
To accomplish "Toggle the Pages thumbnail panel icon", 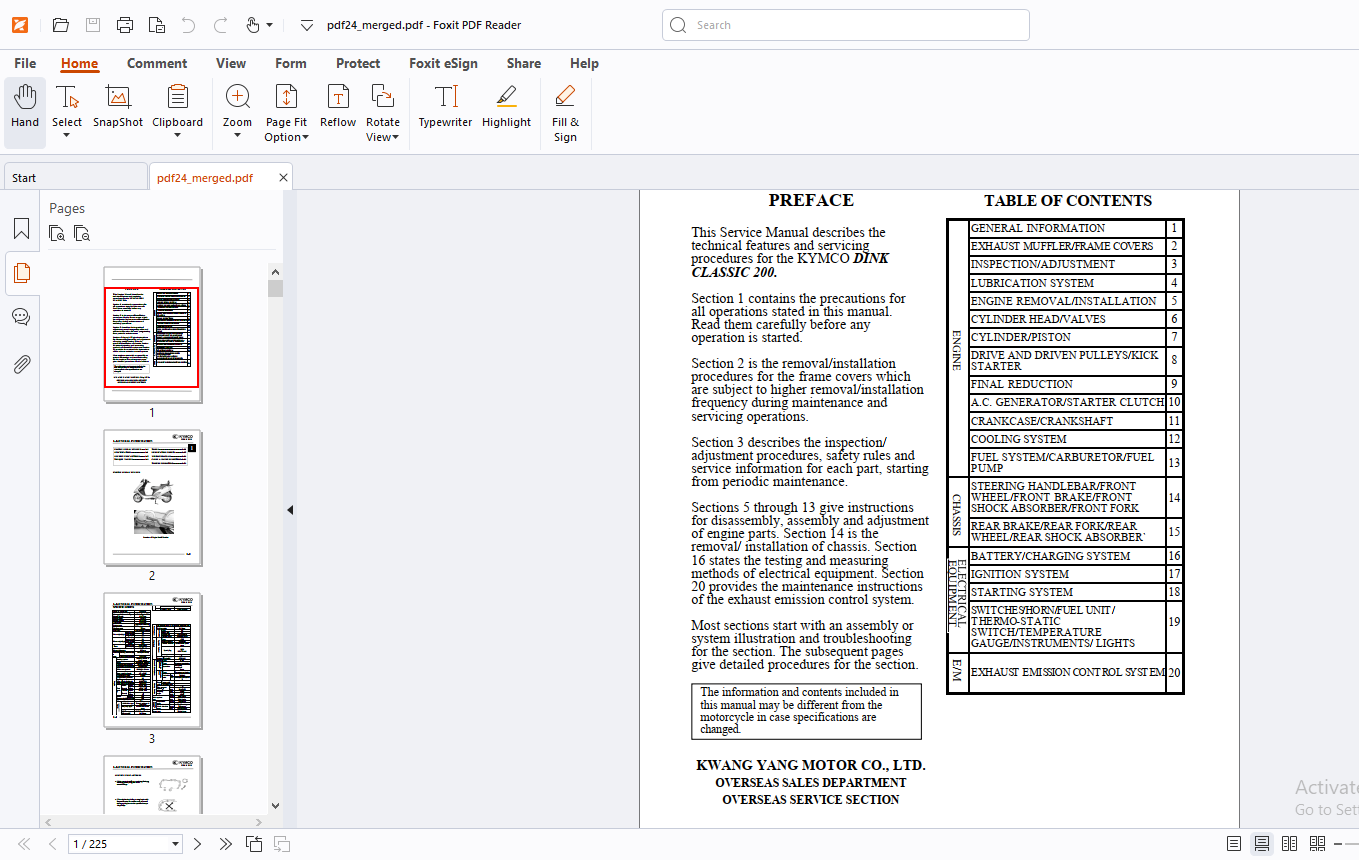I will 21,273.
